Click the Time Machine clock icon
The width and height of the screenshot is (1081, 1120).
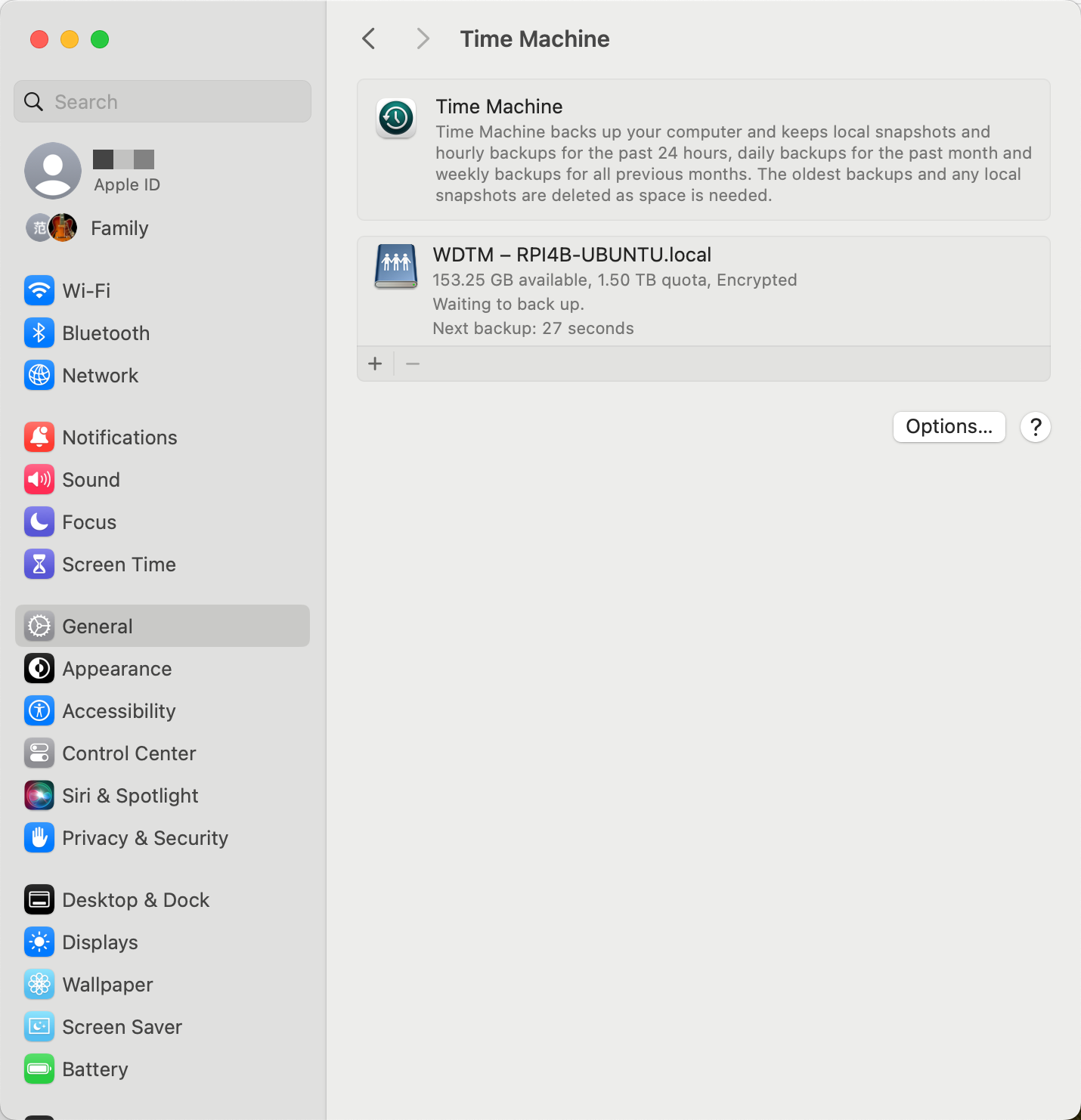point(396,119)
